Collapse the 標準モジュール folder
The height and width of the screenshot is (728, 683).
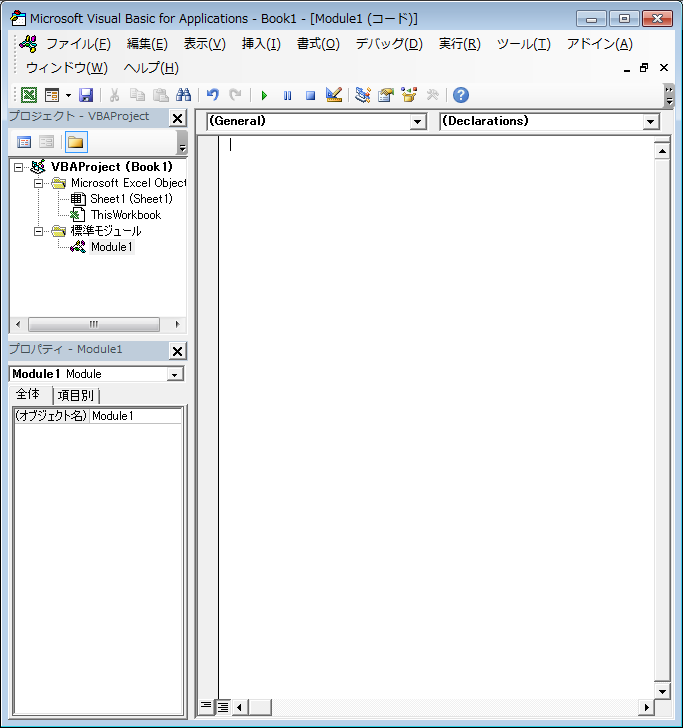click(39, 231)
